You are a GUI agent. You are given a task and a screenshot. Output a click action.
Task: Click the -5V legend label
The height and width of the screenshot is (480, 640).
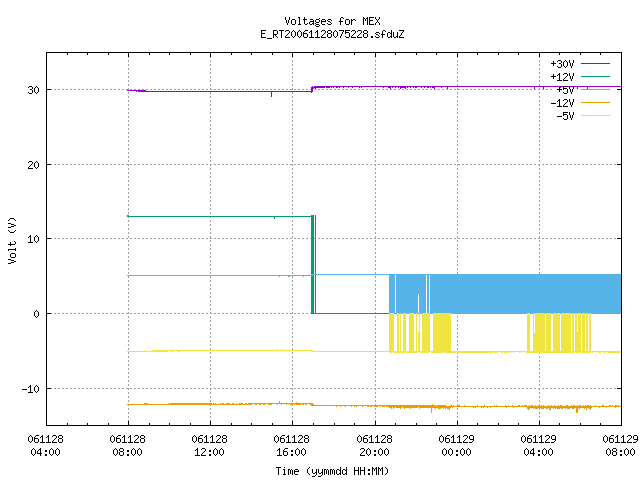pyautogui.click(x=565, y=116)
